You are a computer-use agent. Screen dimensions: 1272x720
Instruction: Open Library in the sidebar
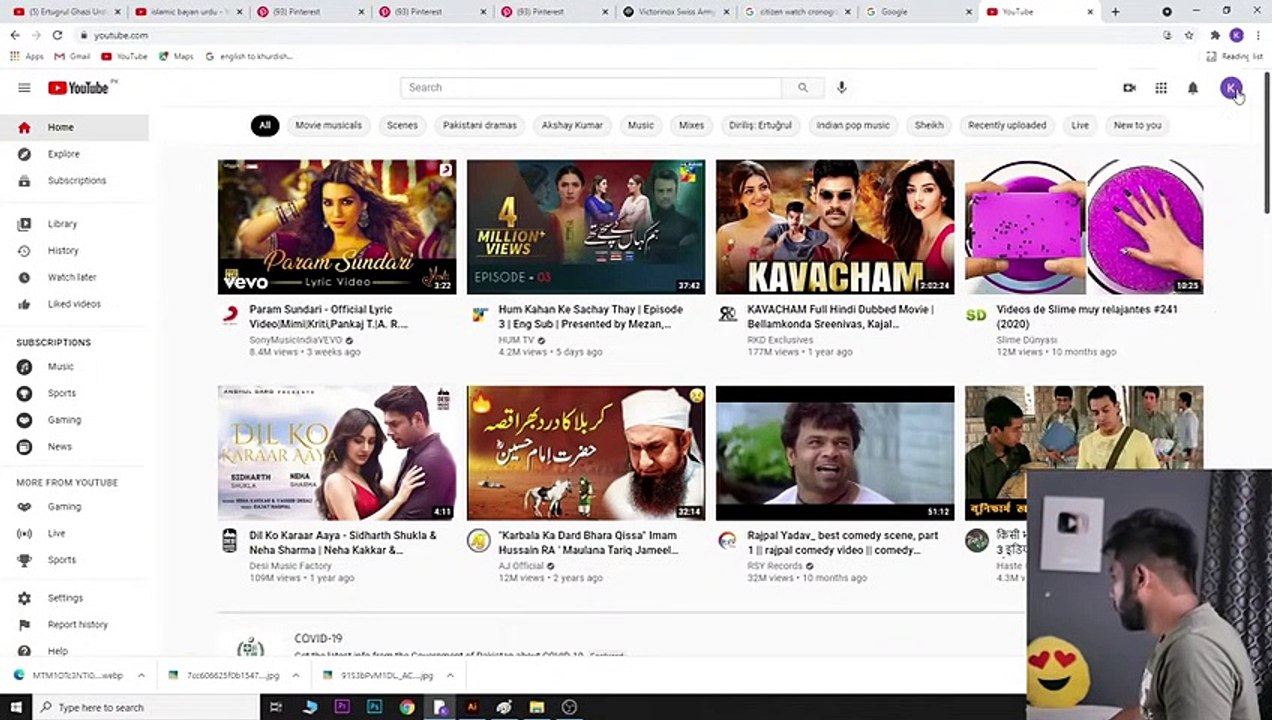point(74,224)
